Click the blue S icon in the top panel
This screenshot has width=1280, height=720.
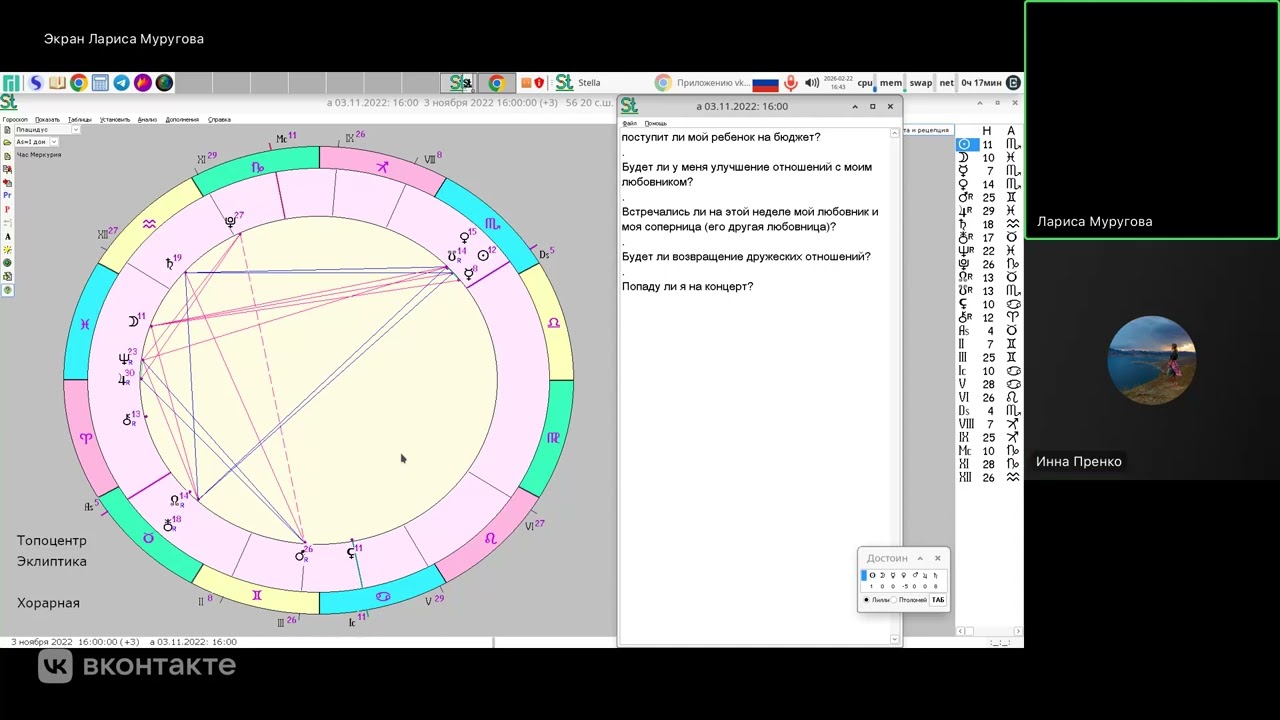point(36,83)
